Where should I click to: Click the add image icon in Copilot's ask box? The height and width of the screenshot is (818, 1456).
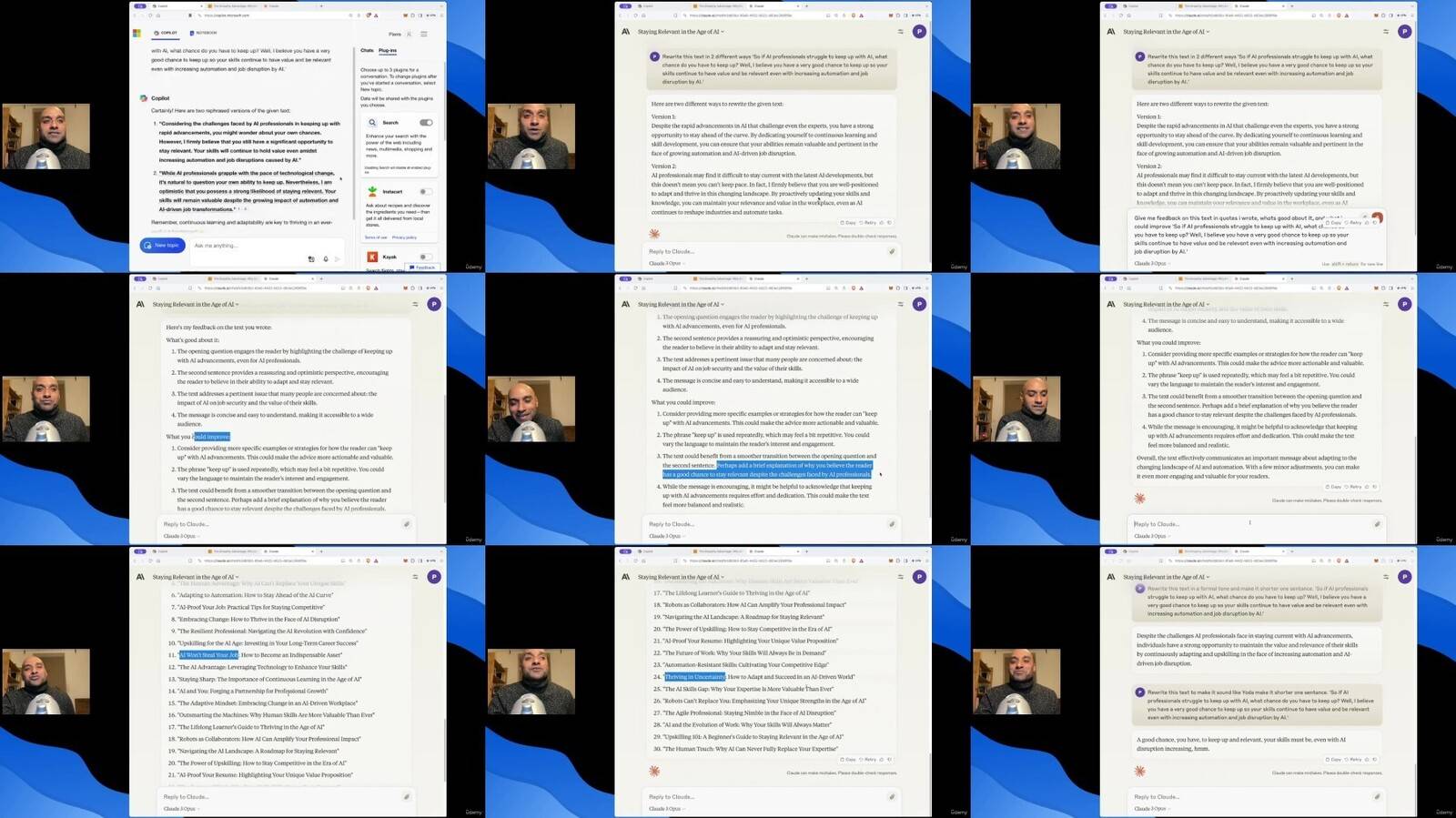pos(311,259)
